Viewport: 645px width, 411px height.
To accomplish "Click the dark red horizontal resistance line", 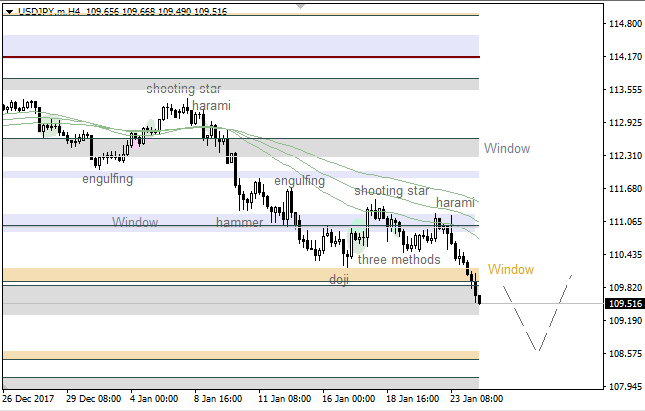I will click(240, 58).
